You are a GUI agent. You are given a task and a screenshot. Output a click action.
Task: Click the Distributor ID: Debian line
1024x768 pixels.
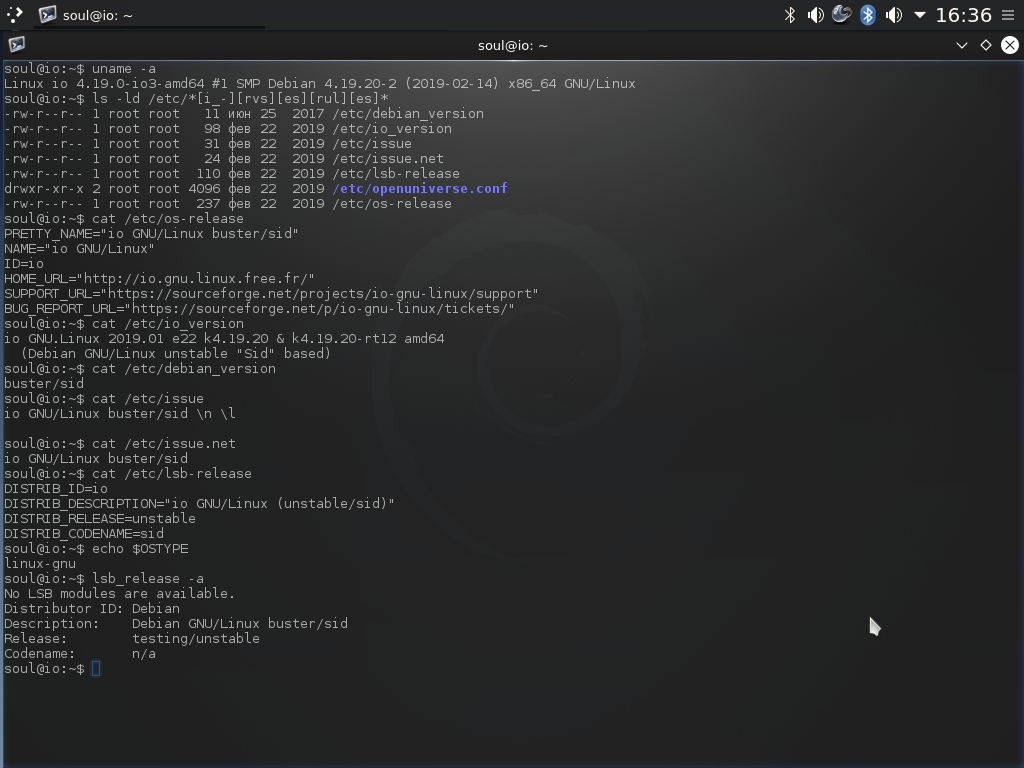pyautogui.click(x=92, y=609)
